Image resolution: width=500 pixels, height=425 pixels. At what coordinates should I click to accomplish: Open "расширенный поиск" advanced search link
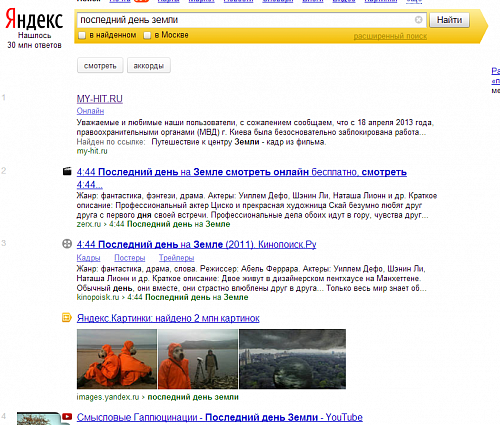coord(390,36)
